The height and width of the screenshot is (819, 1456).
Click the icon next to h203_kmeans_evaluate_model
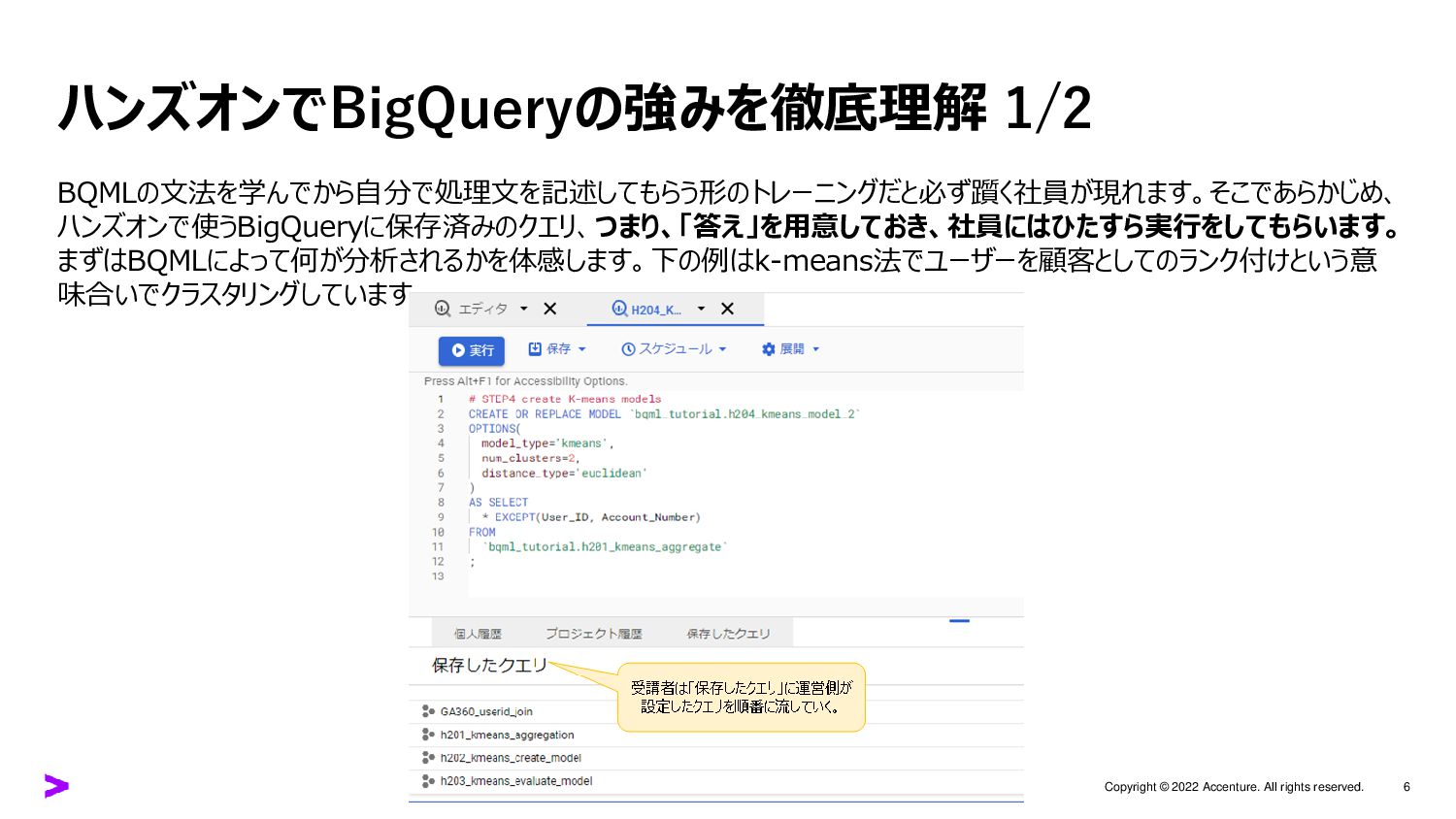[x=428, y=781]
